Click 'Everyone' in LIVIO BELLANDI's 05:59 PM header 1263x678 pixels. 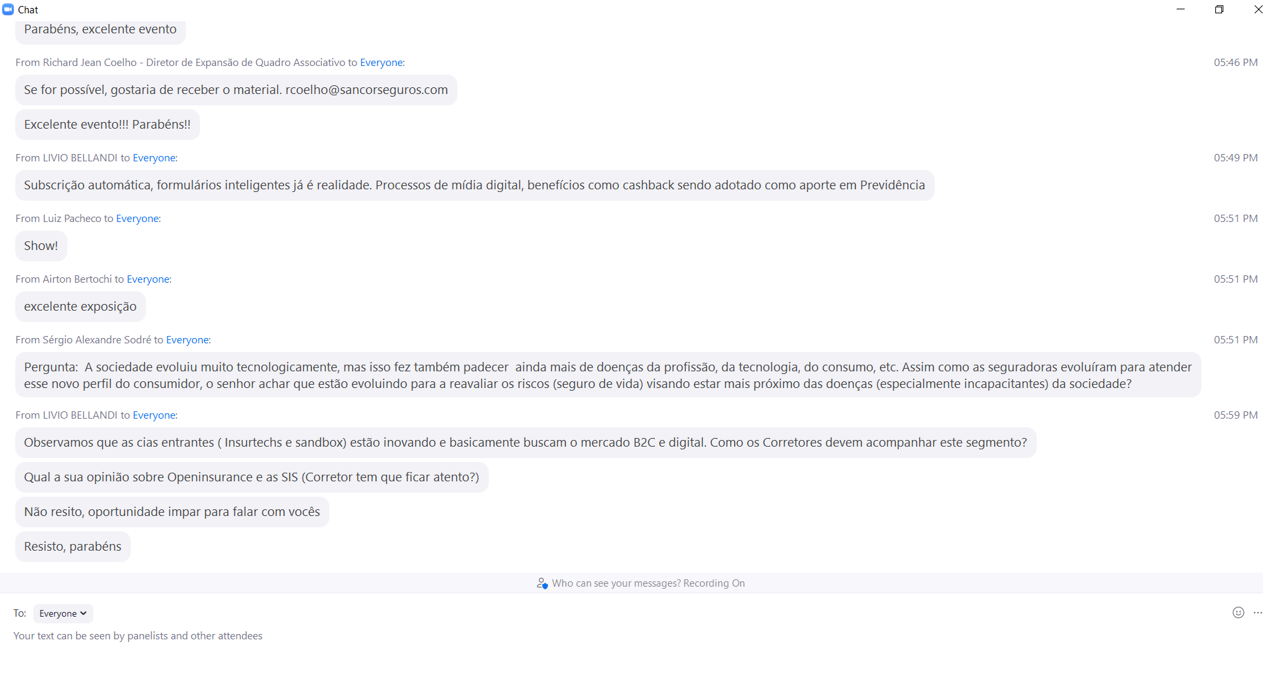tap(154, 415)
